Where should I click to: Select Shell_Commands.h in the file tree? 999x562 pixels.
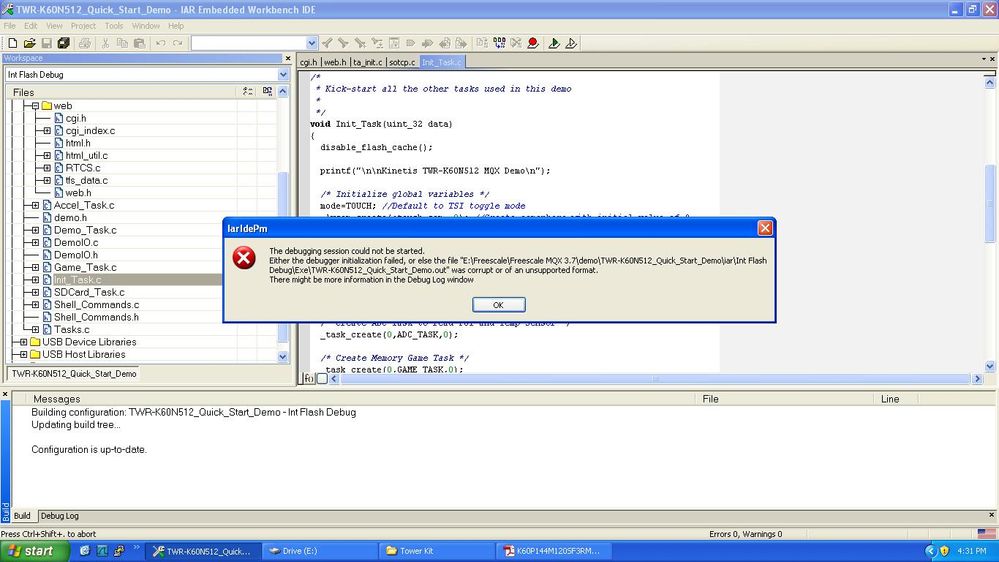click(x=96, y=317)
